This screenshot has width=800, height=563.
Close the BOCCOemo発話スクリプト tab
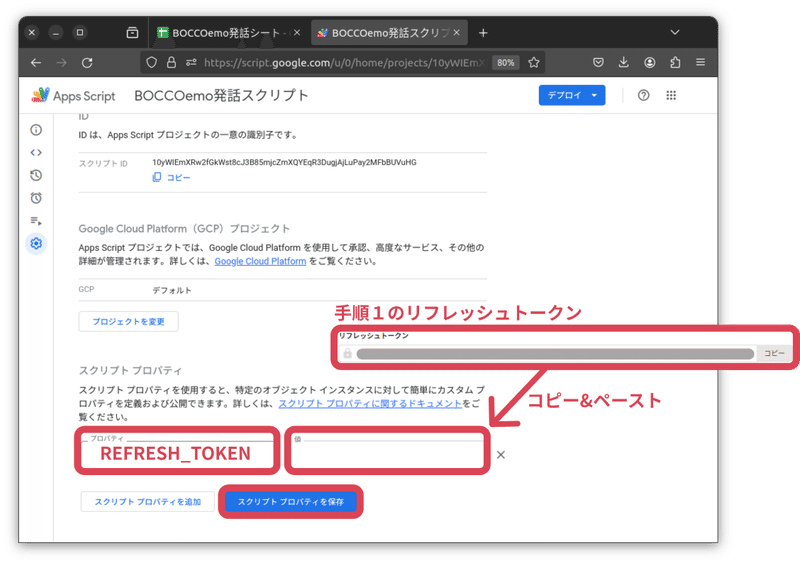(457, 33)
